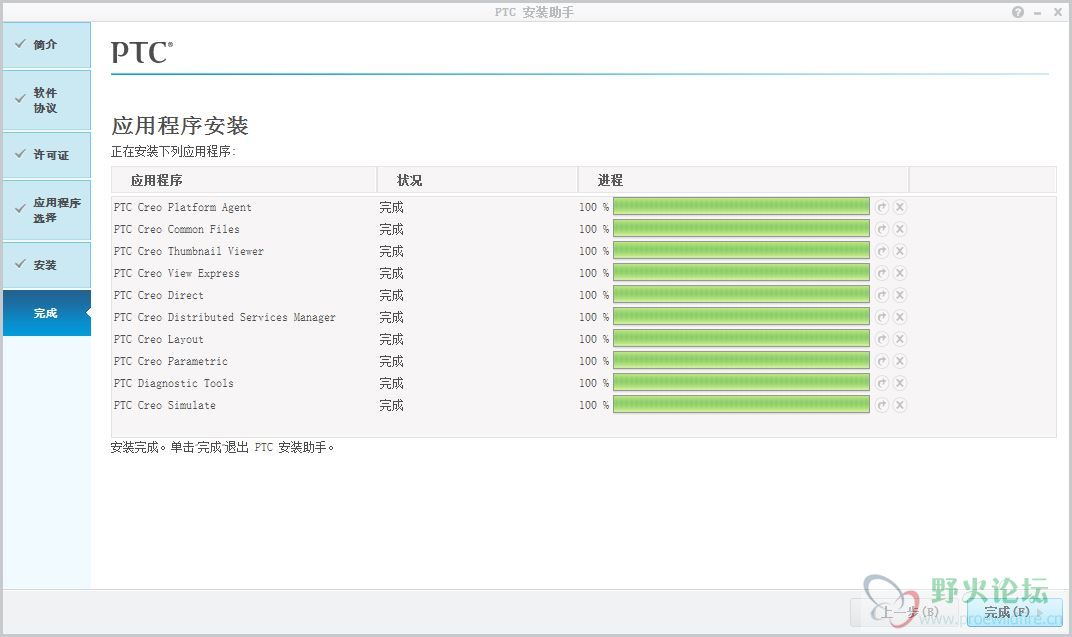Select the PTC Creo Parametric row name
This screenshot has height=637, width=1072.
click(x=171, y=361)
